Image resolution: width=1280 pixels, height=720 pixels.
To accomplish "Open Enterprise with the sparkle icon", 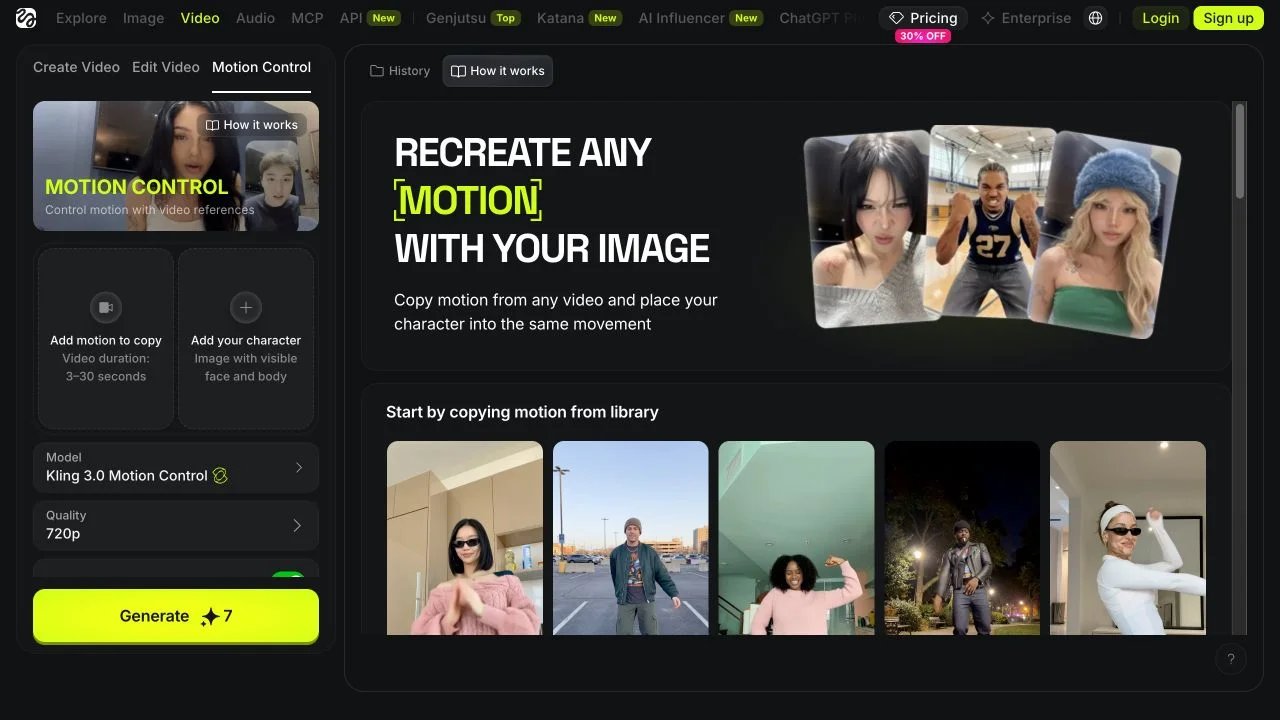I will tap(1026, 18).
